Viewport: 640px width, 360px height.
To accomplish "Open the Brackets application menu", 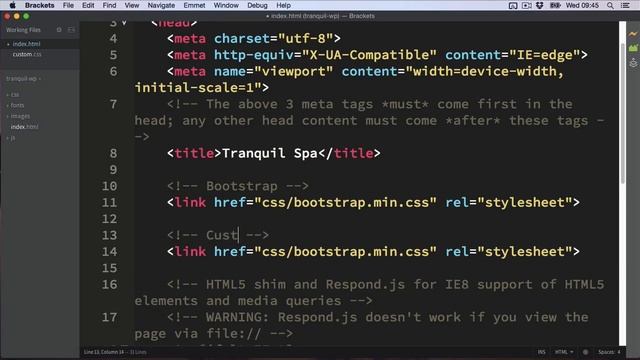I will pos(40,5).
